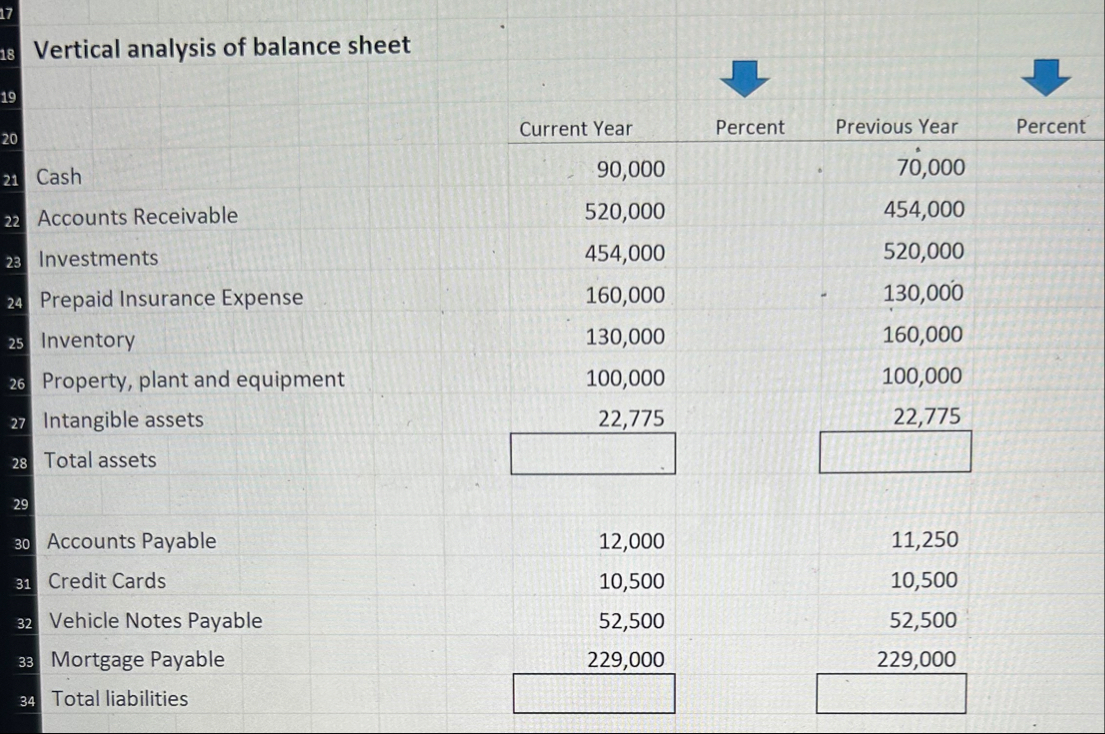Click the second Percent column label

1050,128
